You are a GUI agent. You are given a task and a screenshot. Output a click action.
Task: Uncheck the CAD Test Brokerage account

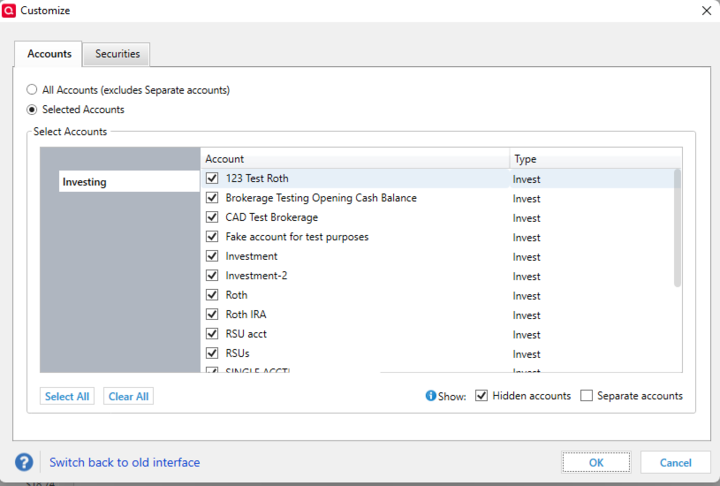[212, 218]
